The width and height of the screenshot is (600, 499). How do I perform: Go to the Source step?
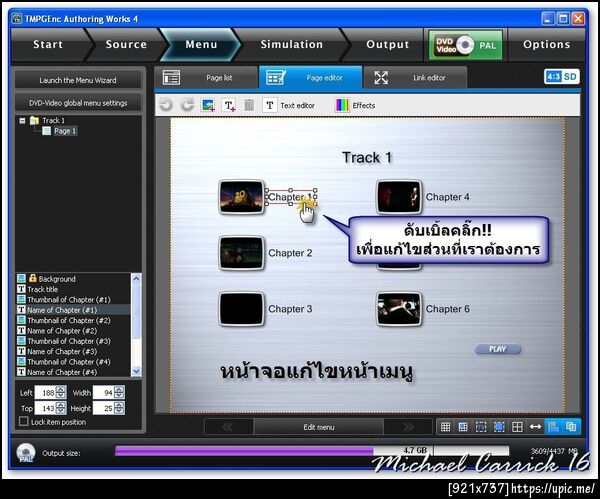pyautogui.click(x=126, y=44)
